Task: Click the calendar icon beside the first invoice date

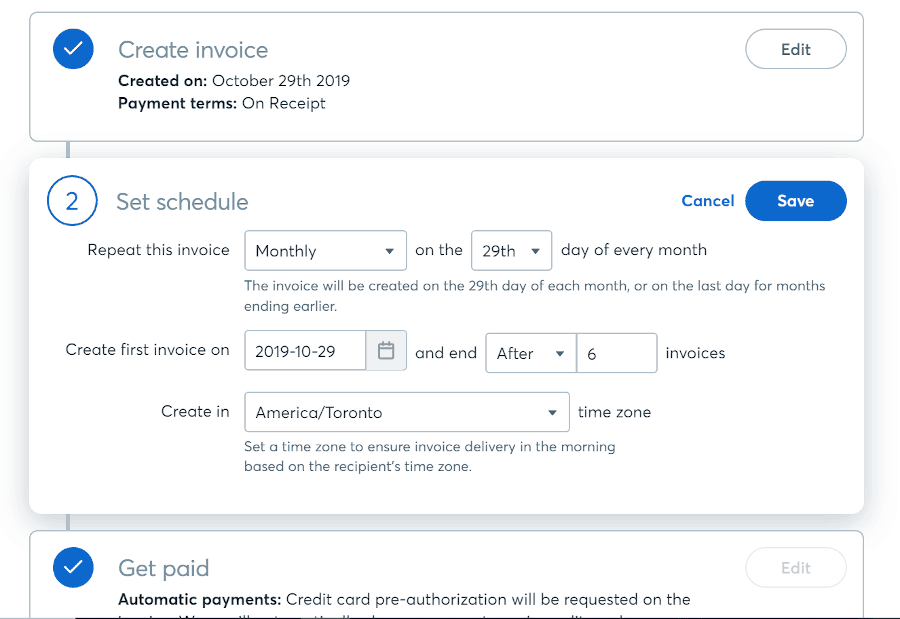Action: tap(386, 350)
